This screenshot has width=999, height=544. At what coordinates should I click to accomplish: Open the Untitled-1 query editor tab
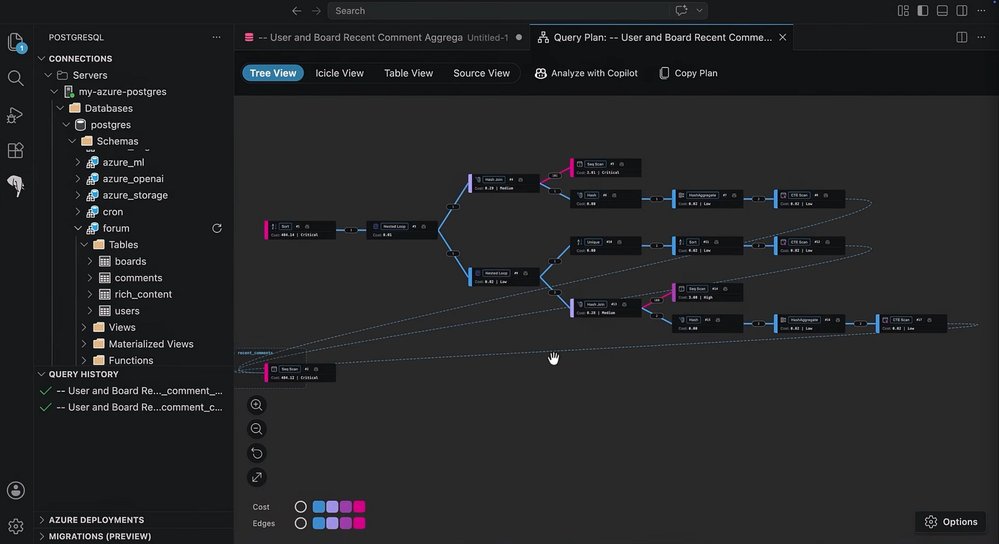point(382,38)
